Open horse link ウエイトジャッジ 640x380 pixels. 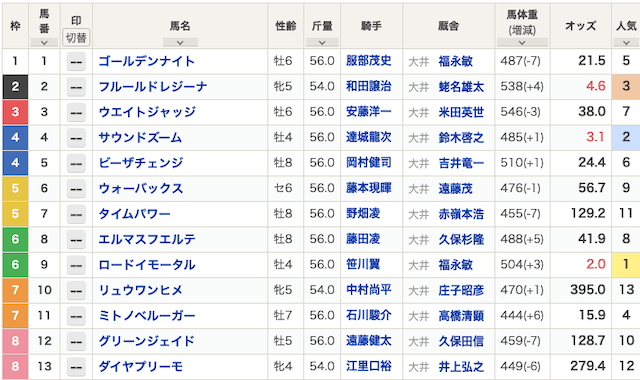(x=147, y=112)
